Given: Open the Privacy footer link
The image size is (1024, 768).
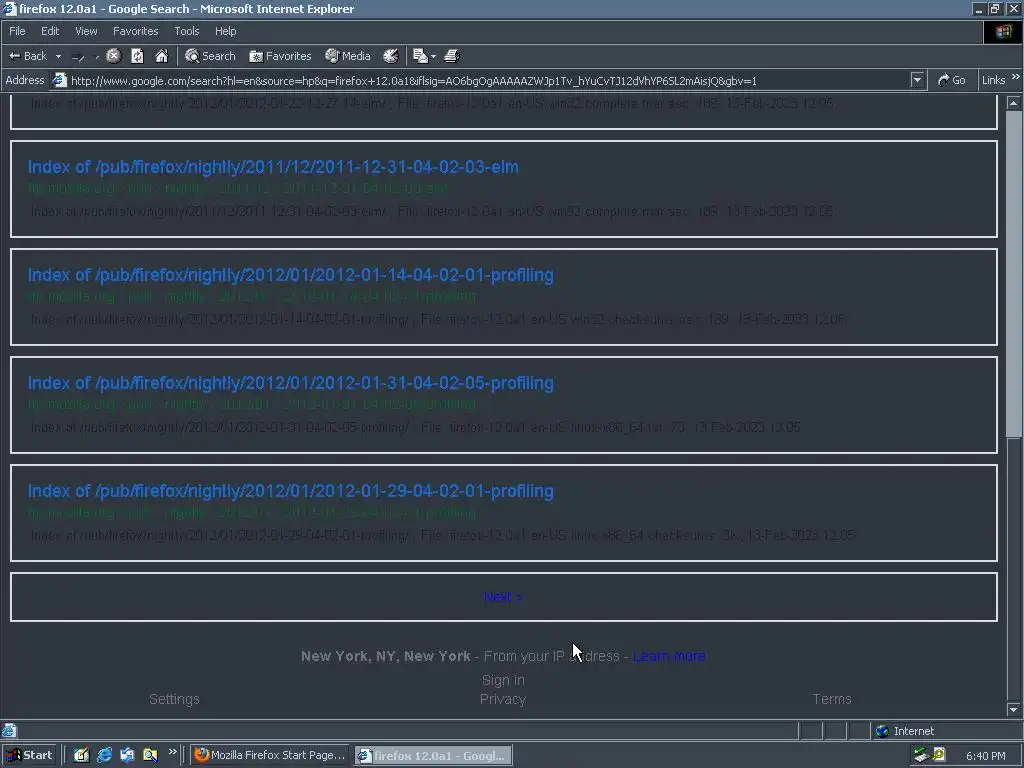Looking at the screenshot, I should 503,699.
